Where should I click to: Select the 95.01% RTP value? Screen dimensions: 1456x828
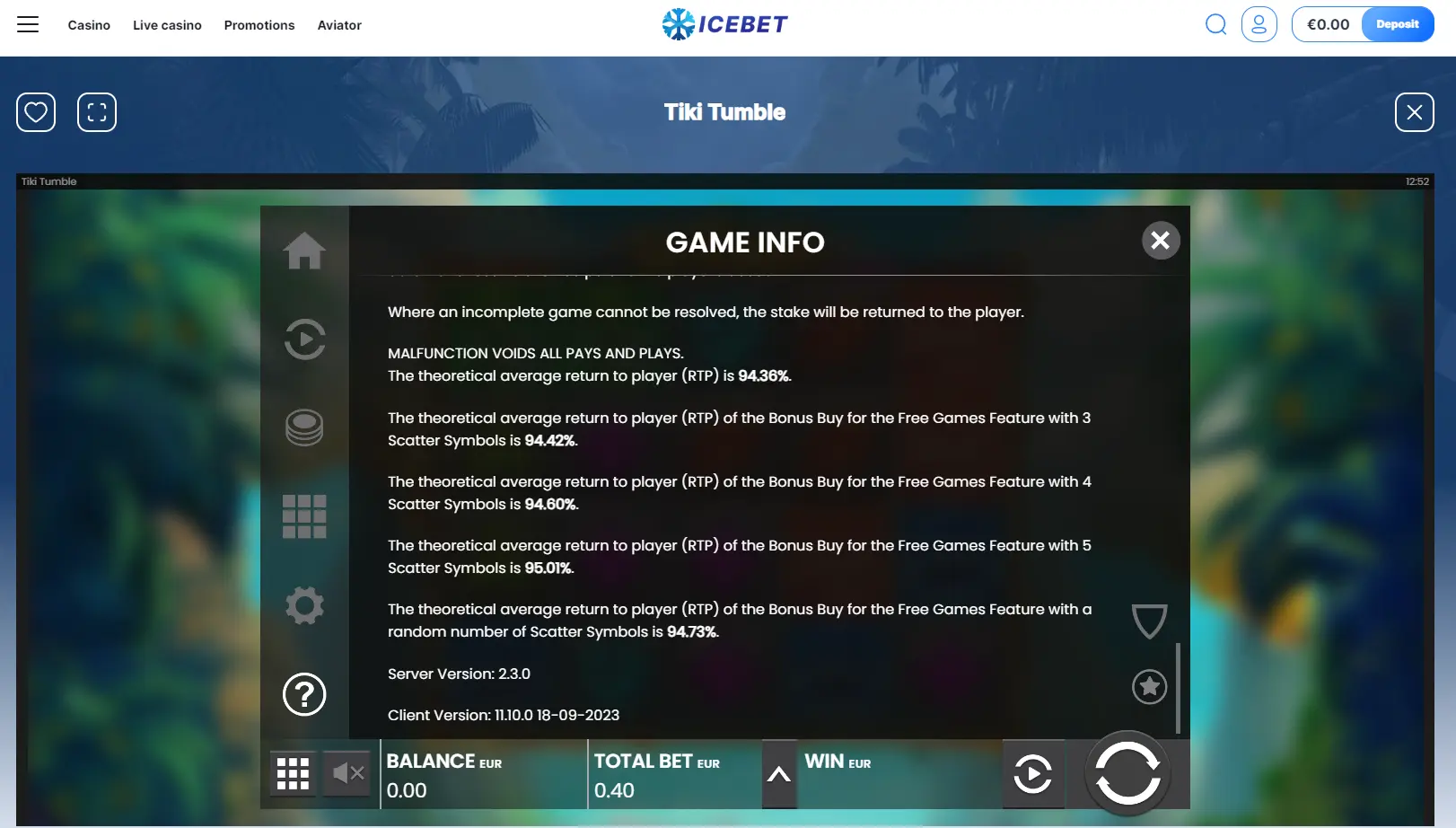coord(549,568)
